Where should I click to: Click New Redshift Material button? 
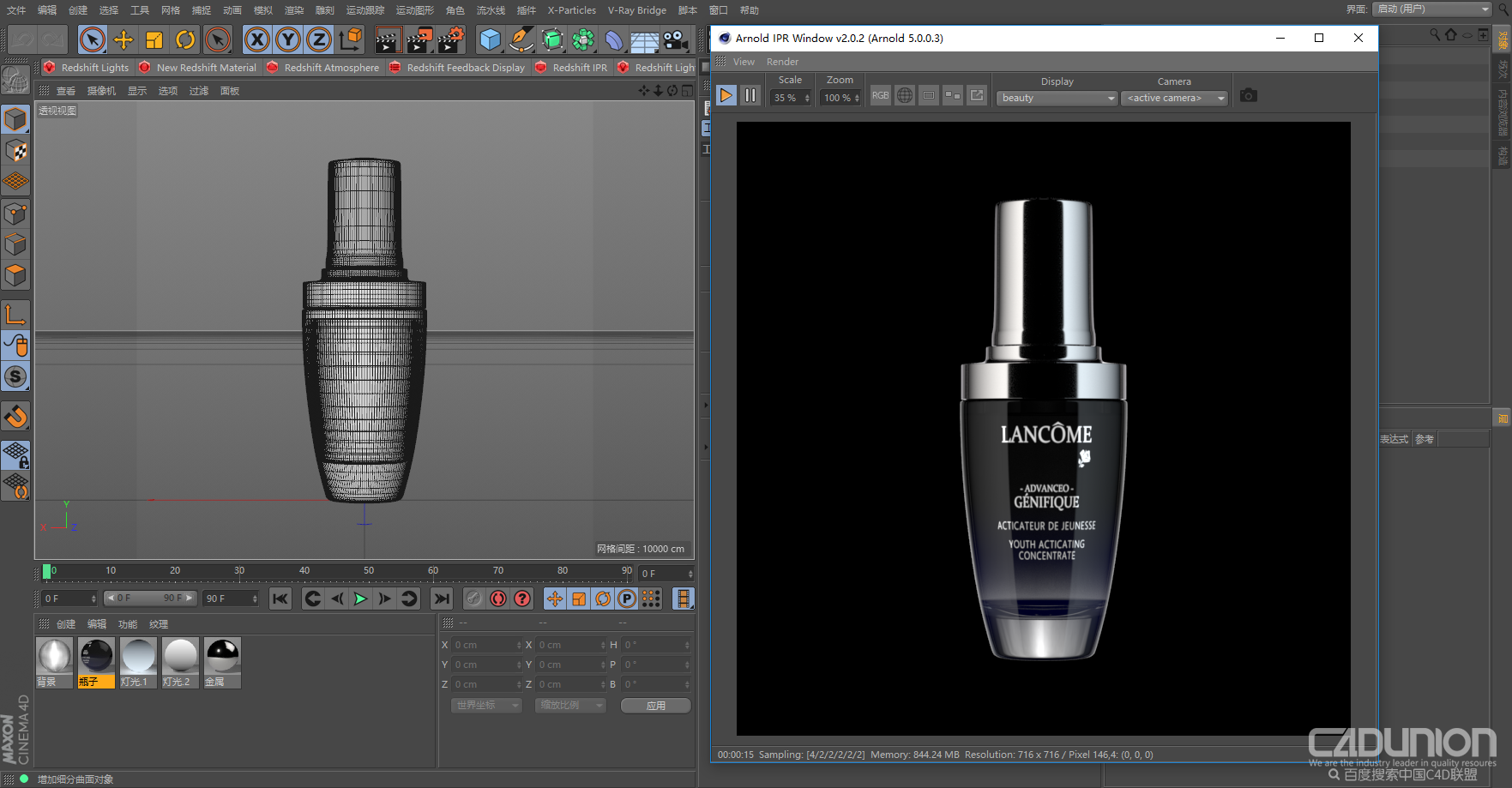coord(198,67)
